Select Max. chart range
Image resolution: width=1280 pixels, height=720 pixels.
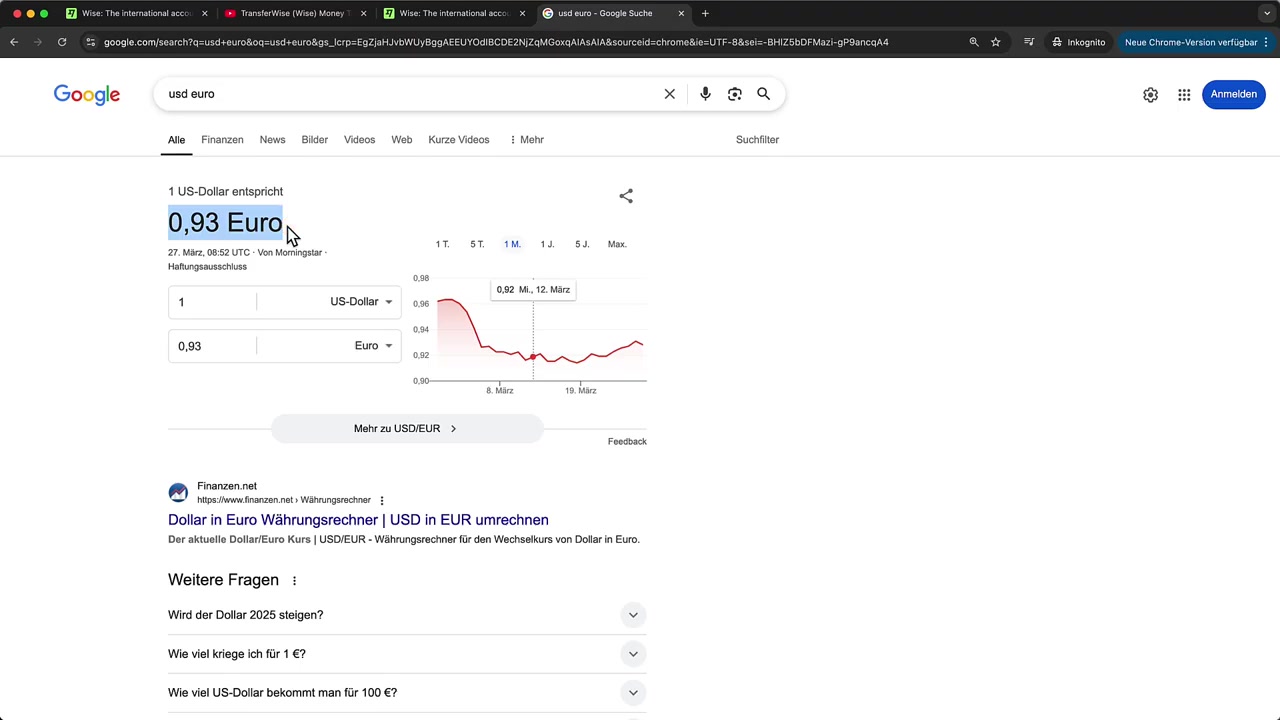(617, 244)
